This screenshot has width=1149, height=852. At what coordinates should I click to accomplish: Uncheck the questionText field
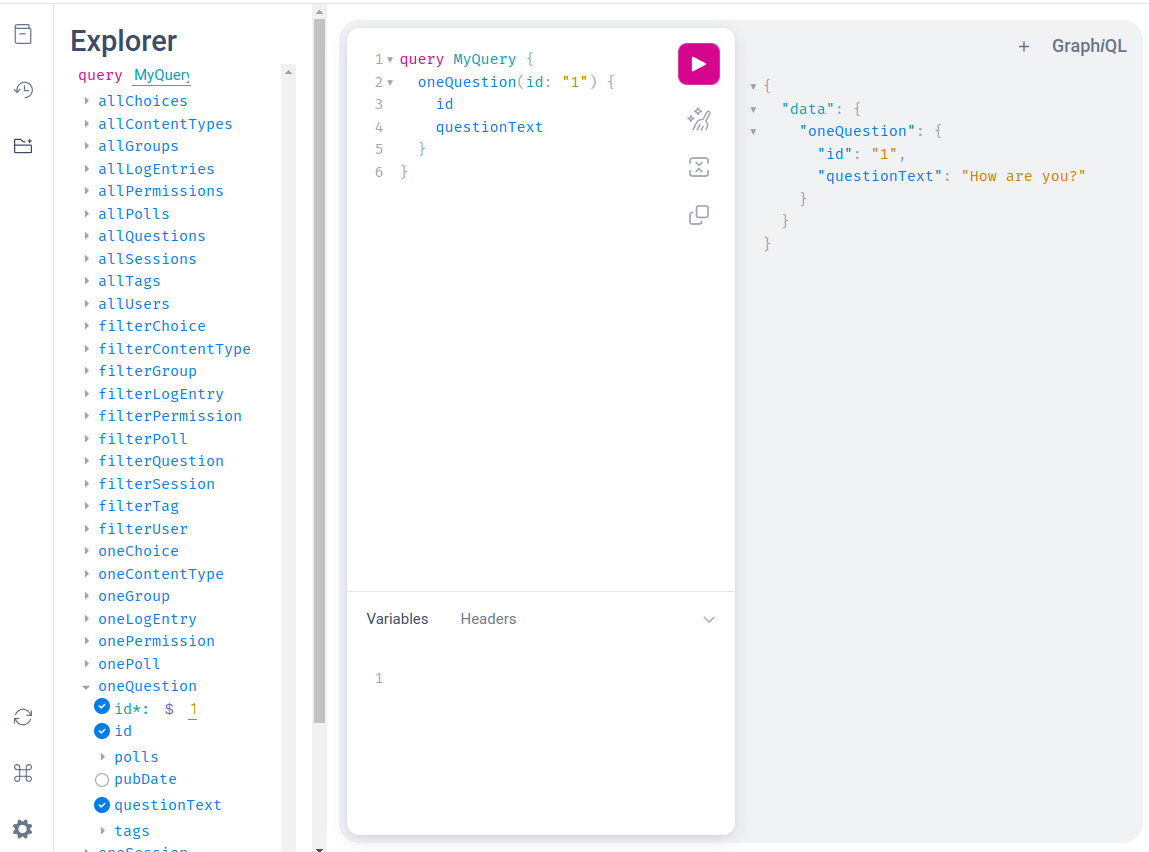coord(102,805)
